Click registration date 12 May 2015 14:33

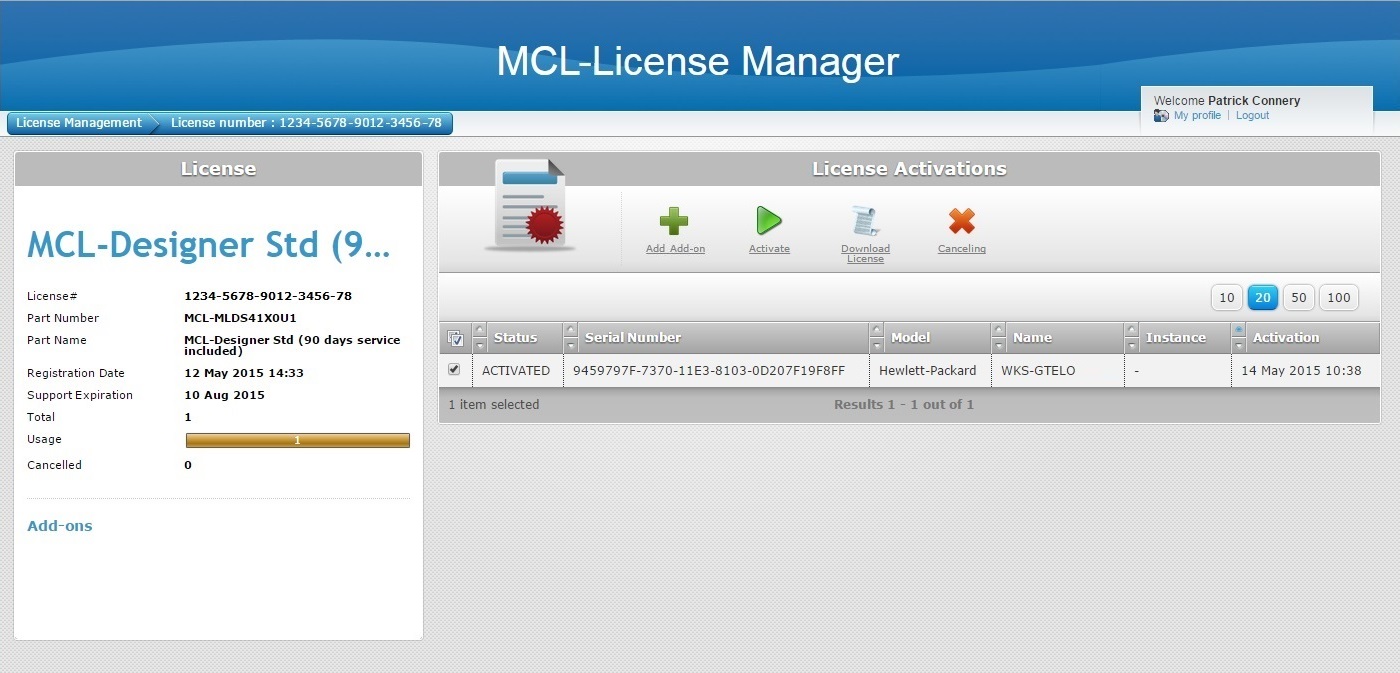pos(244,373)
